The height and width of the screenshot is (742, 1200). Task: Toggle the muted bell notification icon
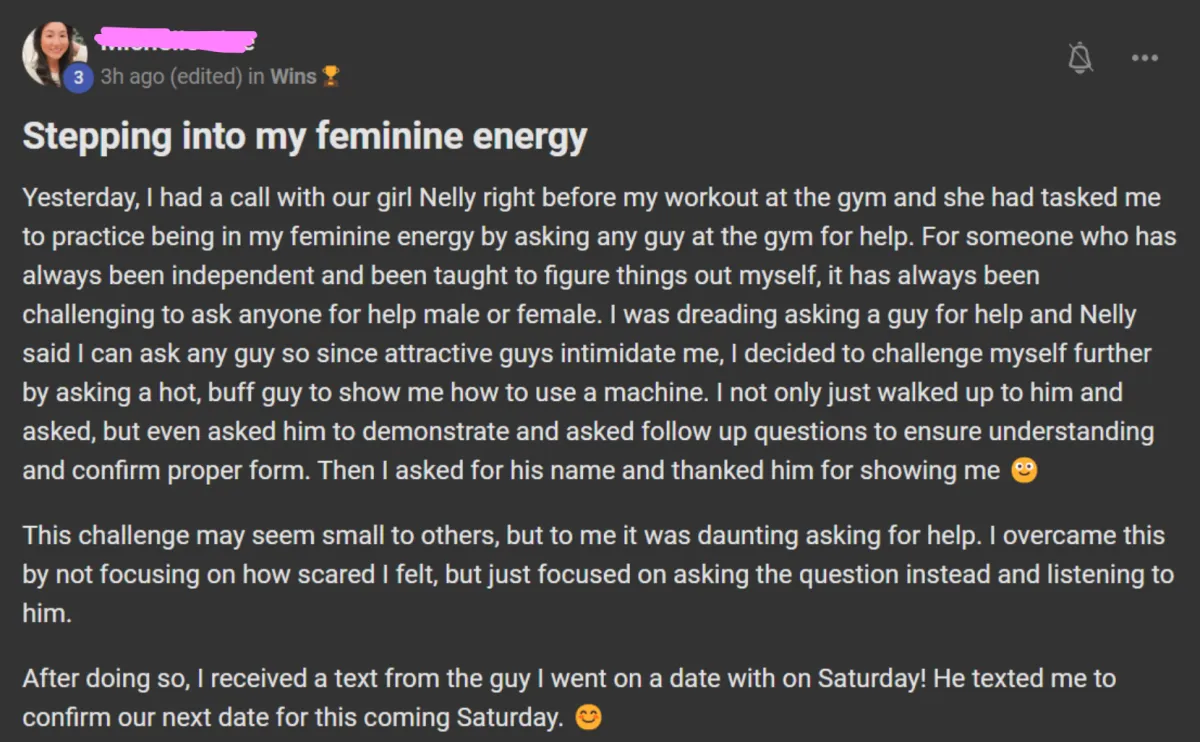click(x=1080, y=59)
